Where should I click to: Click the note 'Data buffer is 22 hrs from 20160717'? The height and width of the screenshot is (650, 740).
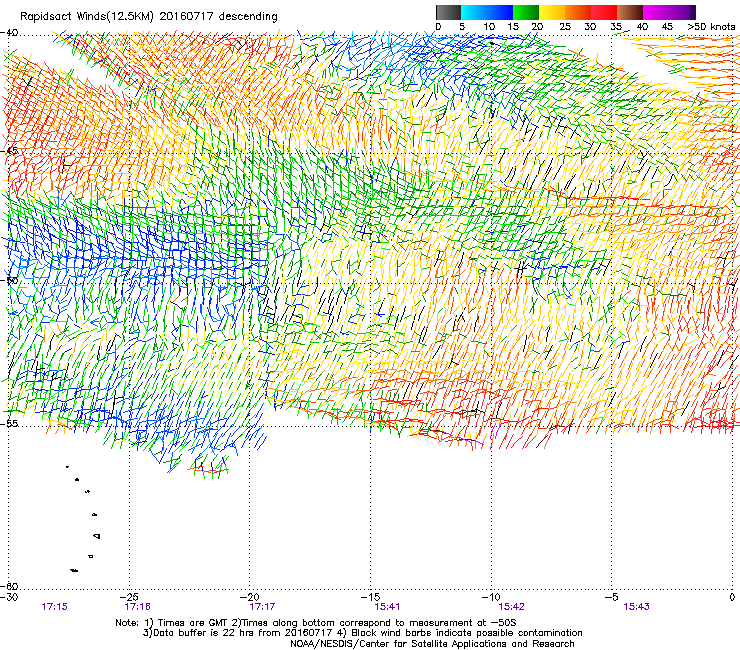(x=243, y=633)
